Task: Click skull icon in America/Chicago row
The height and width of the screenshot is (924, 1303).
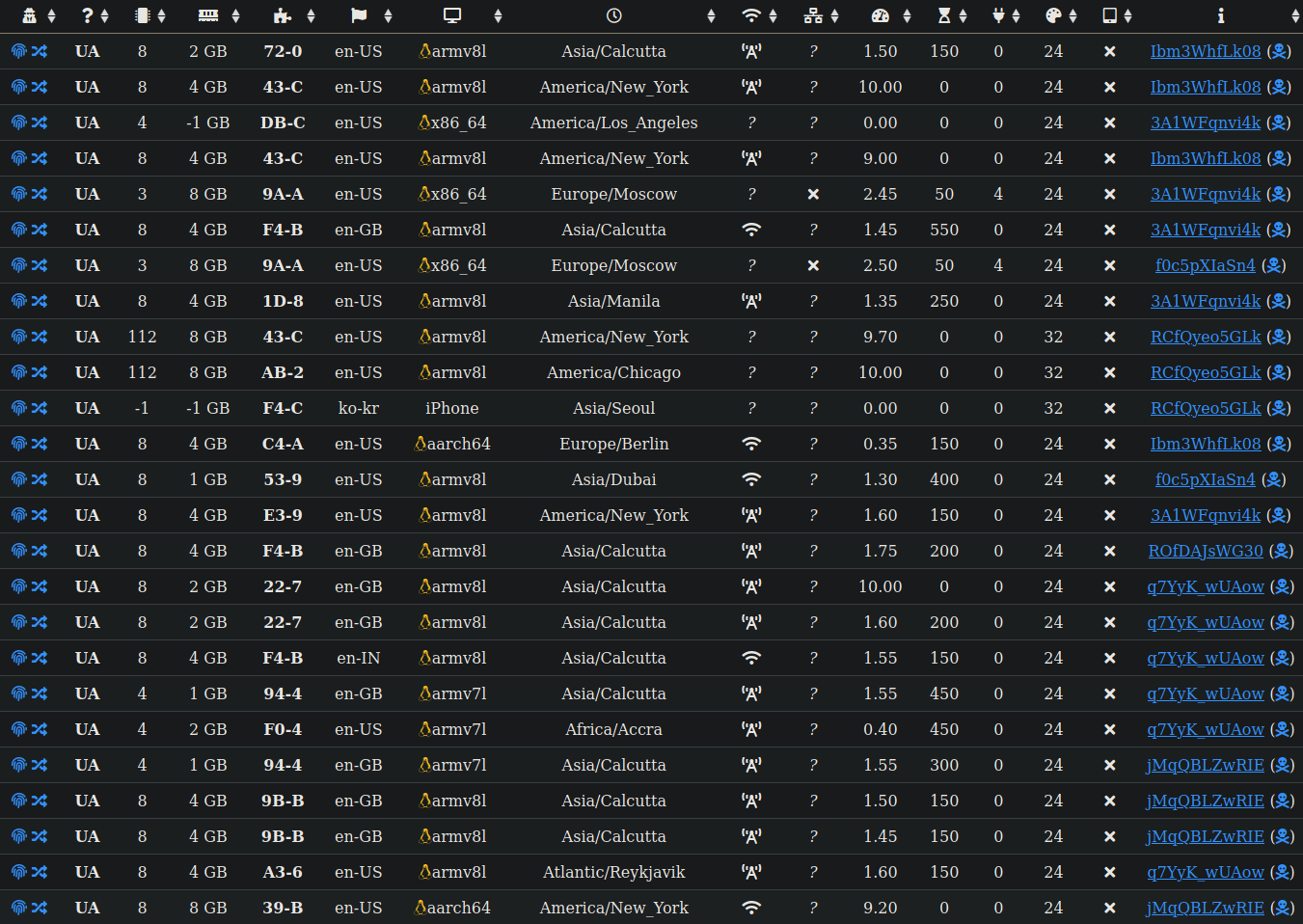Action: point(1278,372)
